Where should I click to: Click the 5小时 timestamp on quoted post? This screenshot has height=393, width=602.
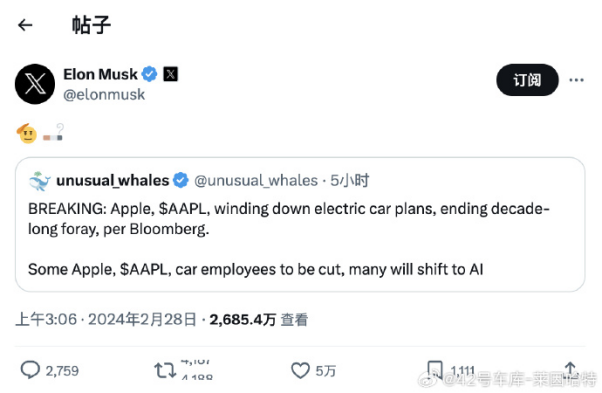[350, 180]
